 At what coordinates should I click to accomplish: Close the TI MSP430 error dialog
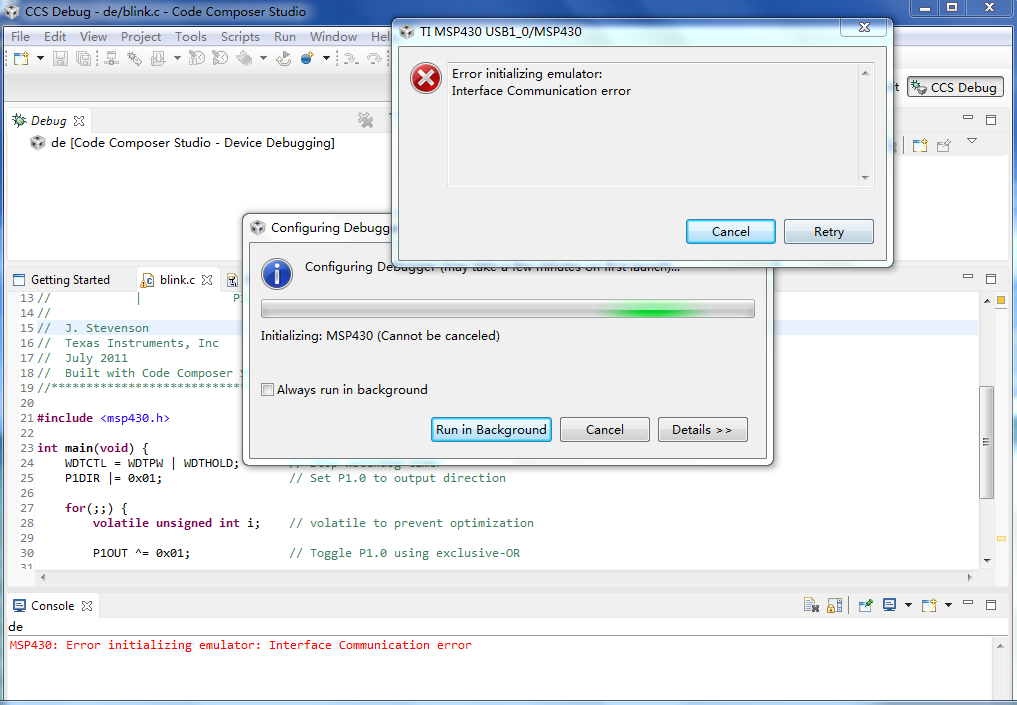coord(865,27)
